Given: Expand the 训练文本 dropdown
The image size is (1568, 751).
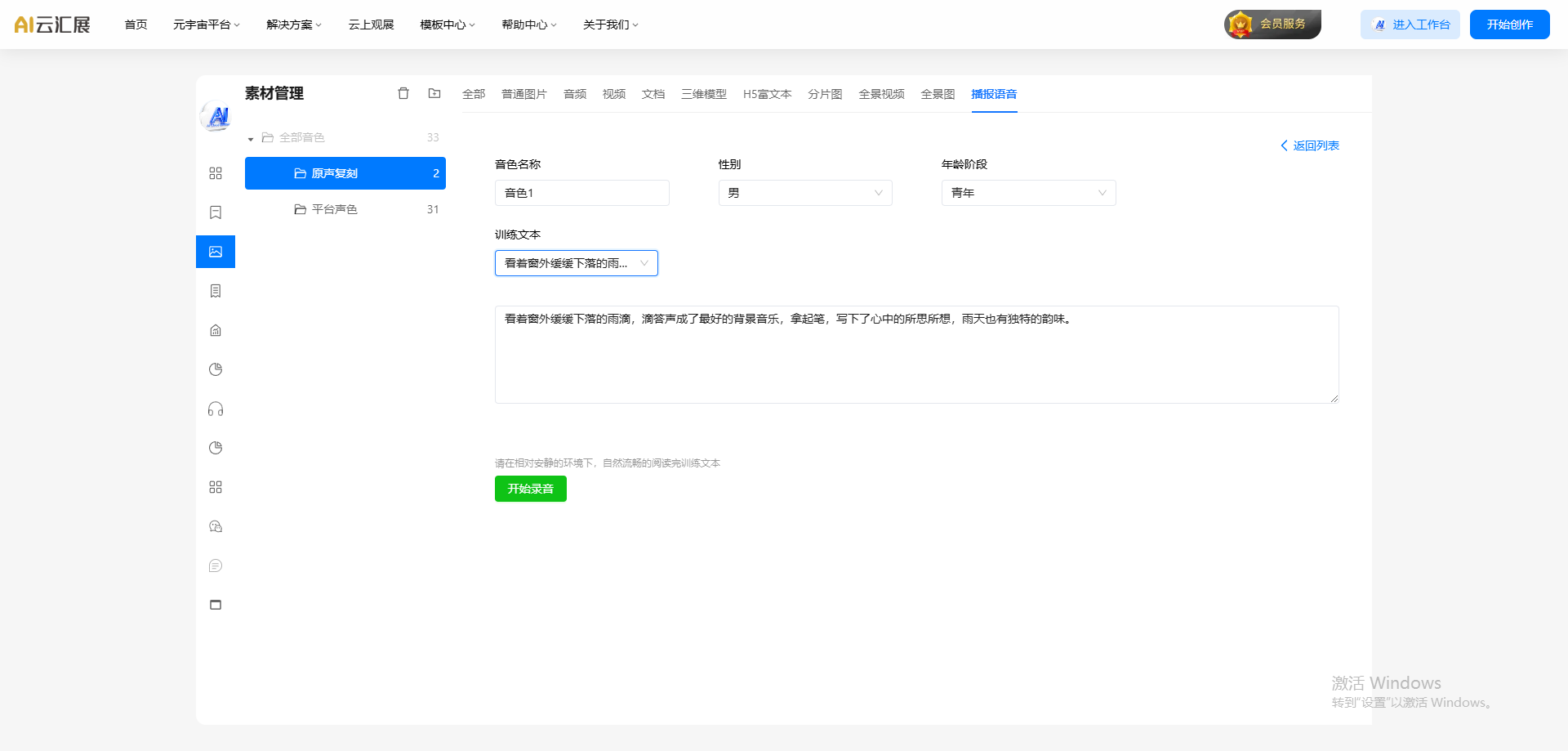Looking at the screenshot, I should pyautogui.click(x=576, y=263).
